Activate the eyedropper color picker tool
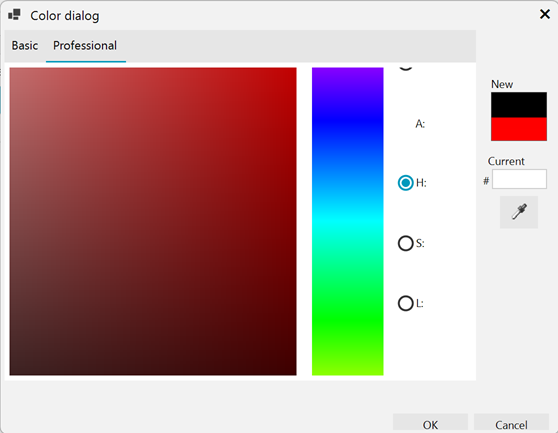The width and height of the screenshot is (558, 433). click(519, 212)
